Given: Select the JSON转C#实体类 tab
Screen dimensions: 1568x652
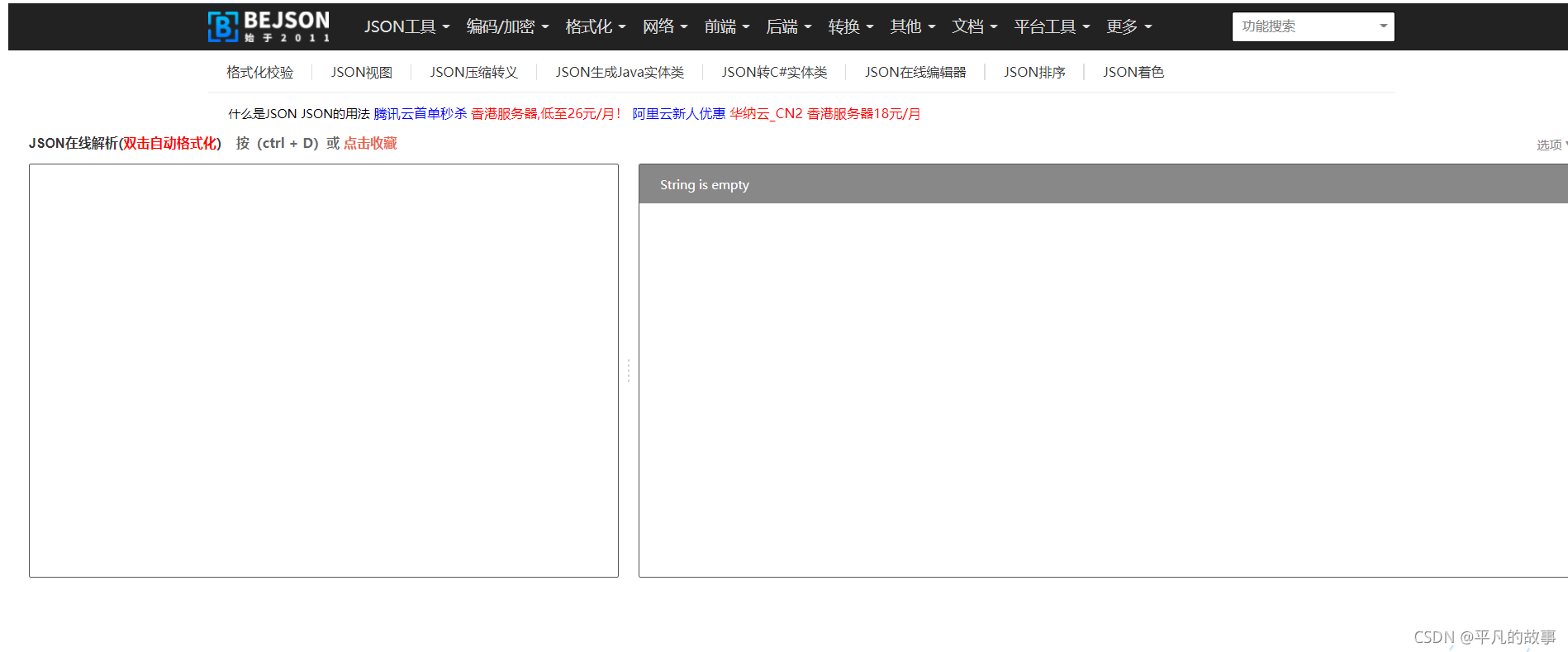Looking at the screenshot, I should pos(774,73).
